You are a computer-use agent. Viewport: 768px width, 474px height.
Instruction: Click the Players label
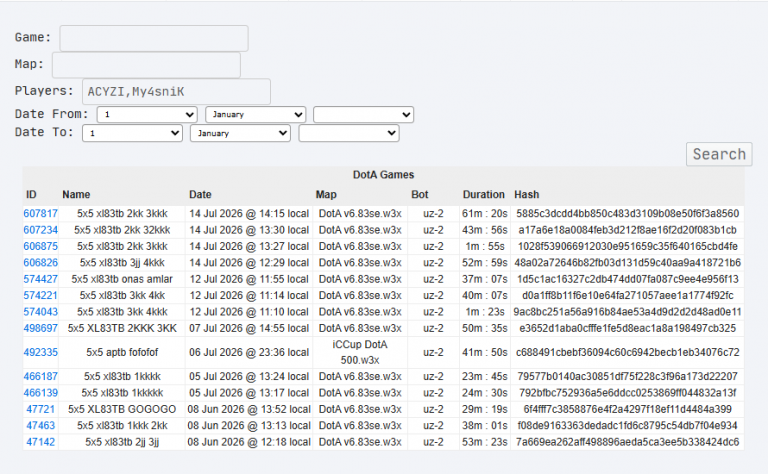coord(44,91)
